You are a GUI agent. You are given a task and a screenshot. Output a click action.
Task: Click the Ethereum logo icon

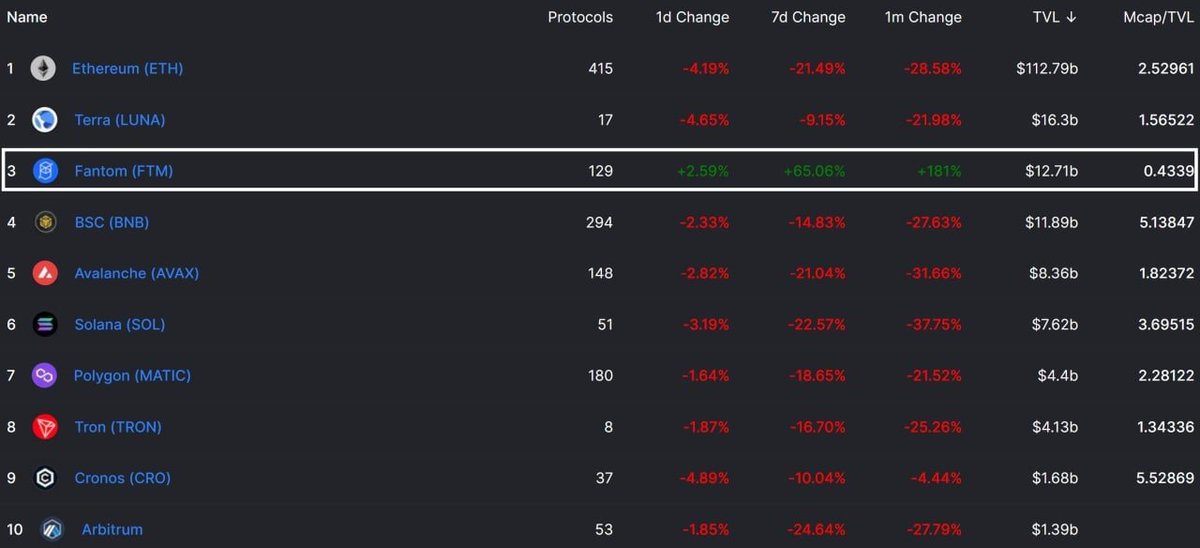tap(43, 68)
